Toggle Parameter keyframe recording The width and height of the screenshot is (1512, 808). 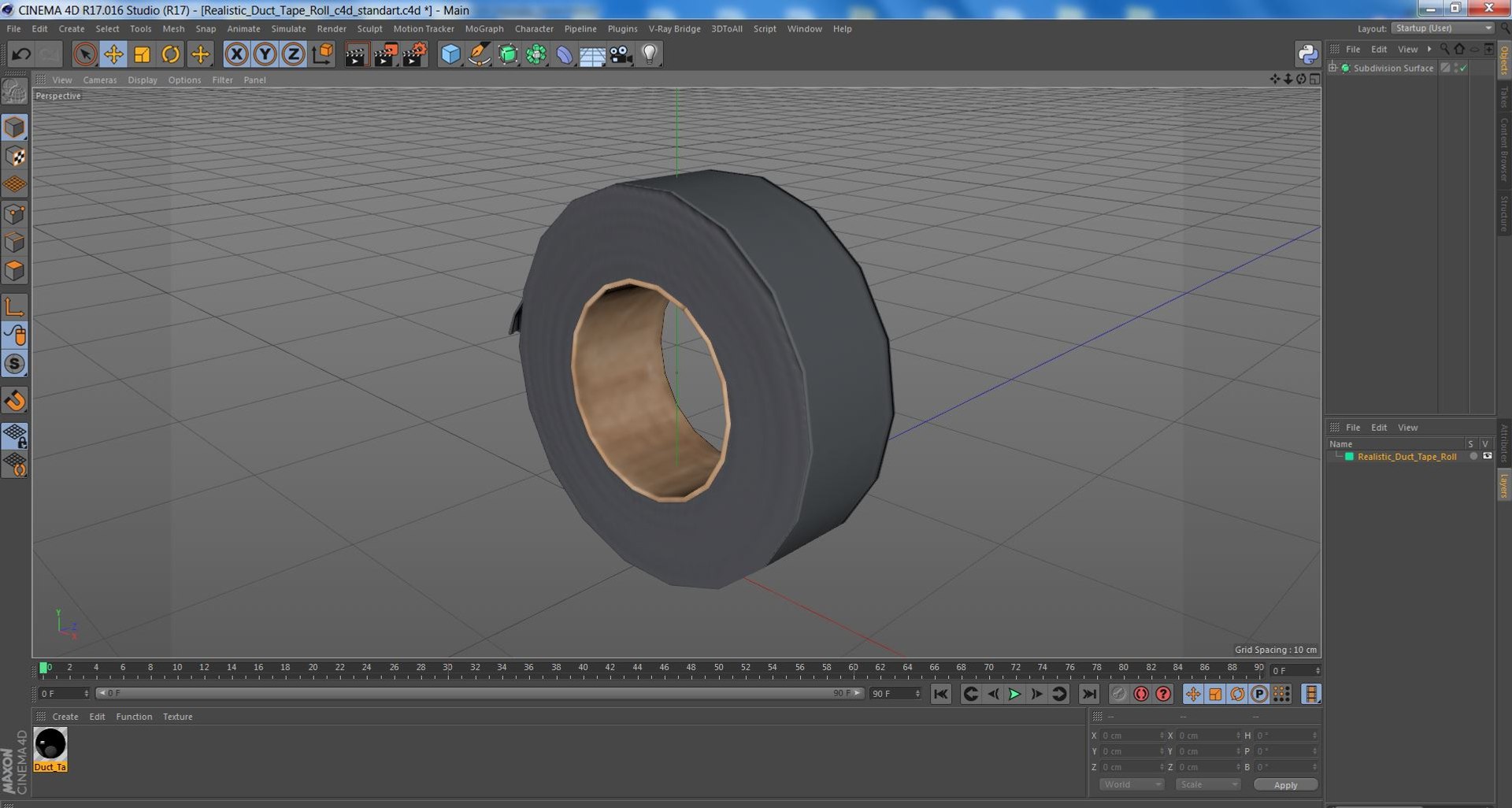click(1259, 694)
